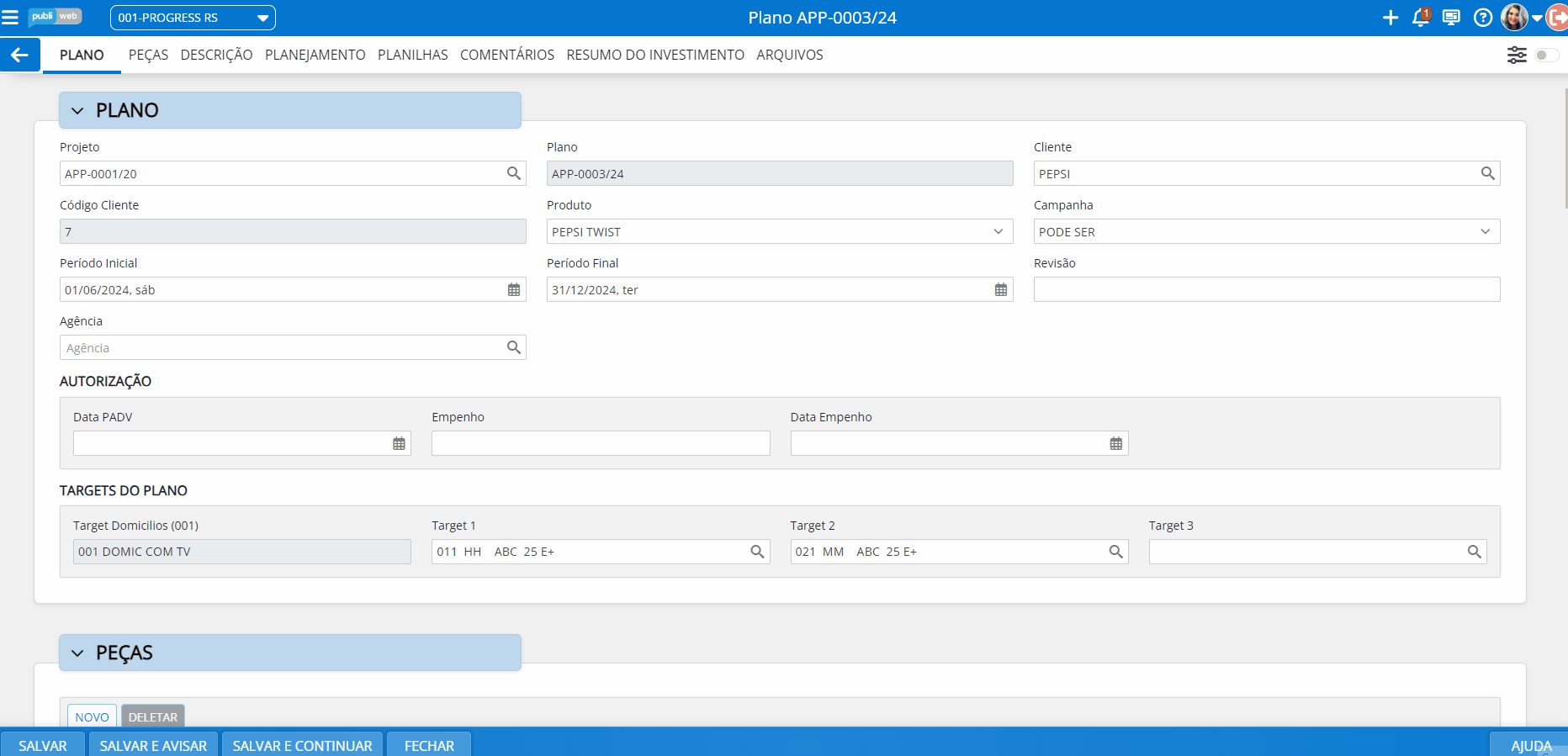
Task: Switch to the PLANO tab
Action: (82, 55)
